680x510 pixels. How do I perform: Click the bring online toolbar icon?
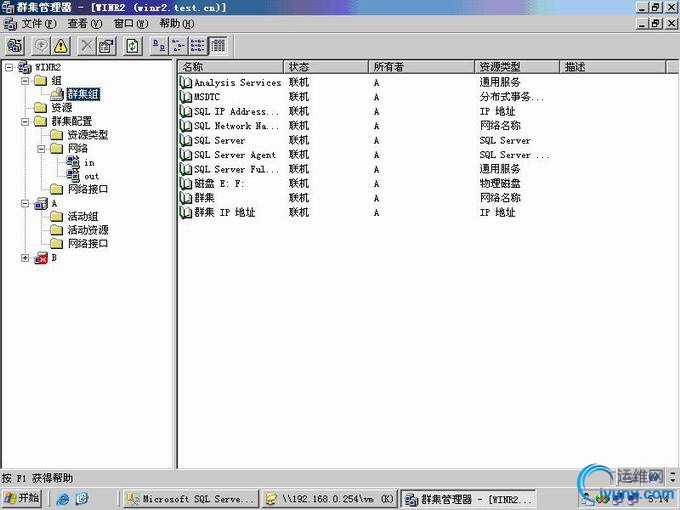[x=42, y=46]
